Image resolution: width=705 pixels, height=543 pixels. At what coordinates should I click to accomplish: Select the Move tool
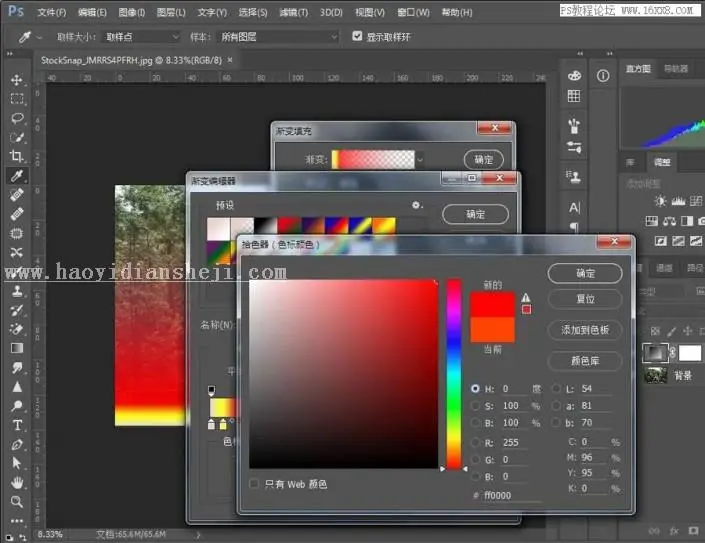17,80
